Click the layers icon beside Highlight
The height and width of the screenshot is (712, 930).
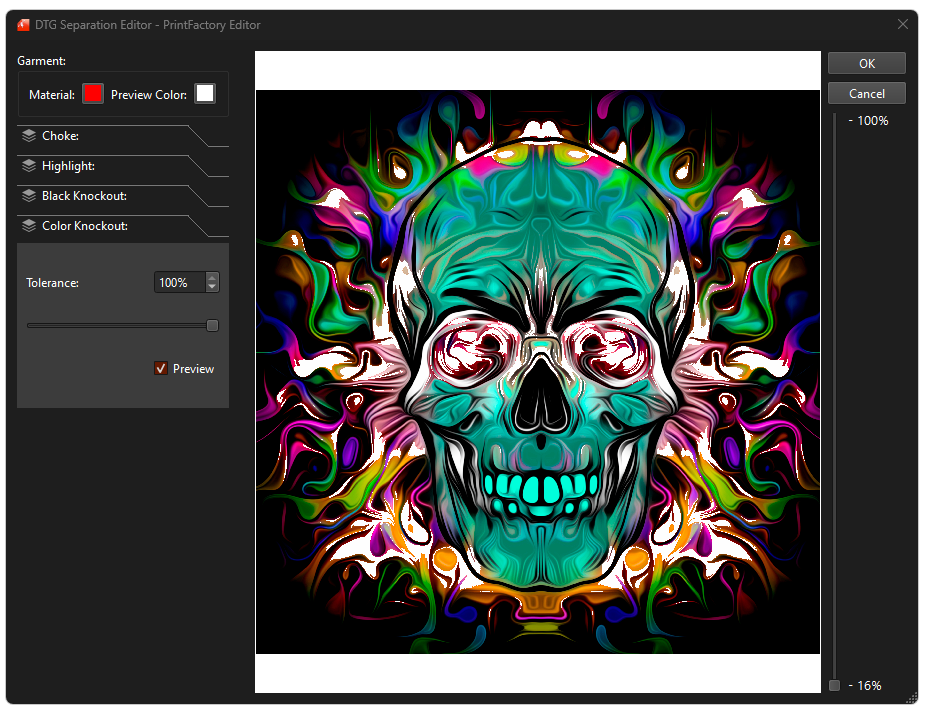[29, 166]
